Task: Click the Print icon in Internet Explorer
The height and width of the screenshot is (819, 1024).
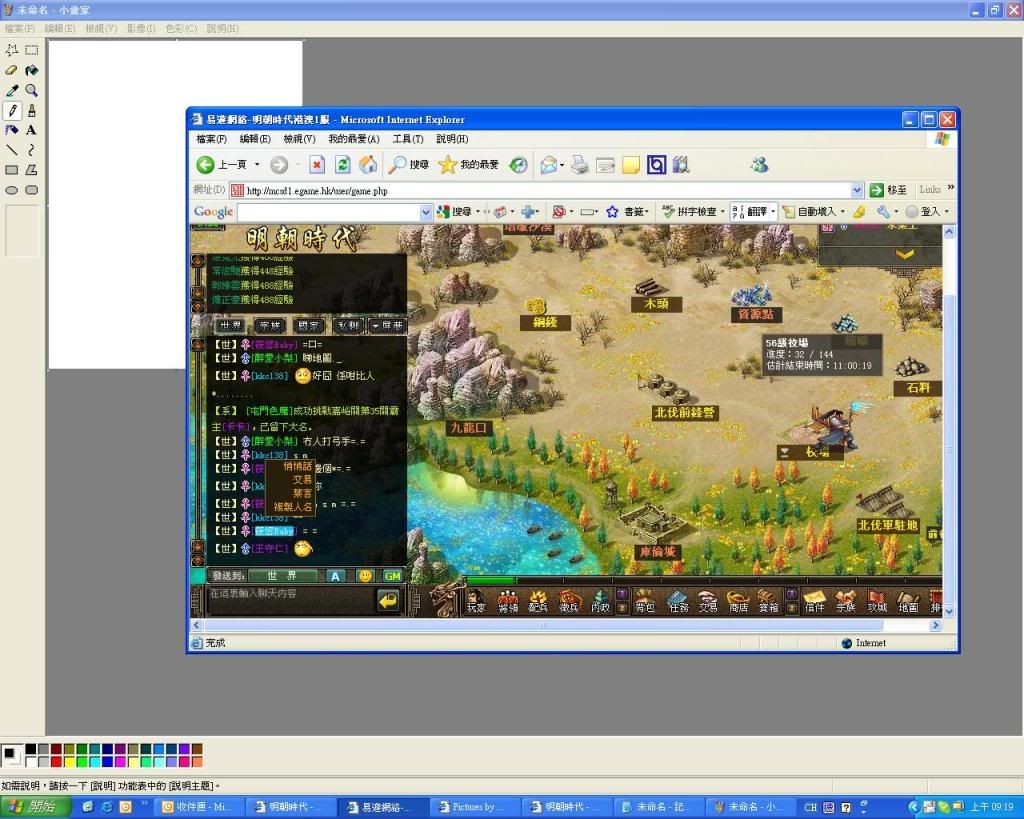Action: 579,165
